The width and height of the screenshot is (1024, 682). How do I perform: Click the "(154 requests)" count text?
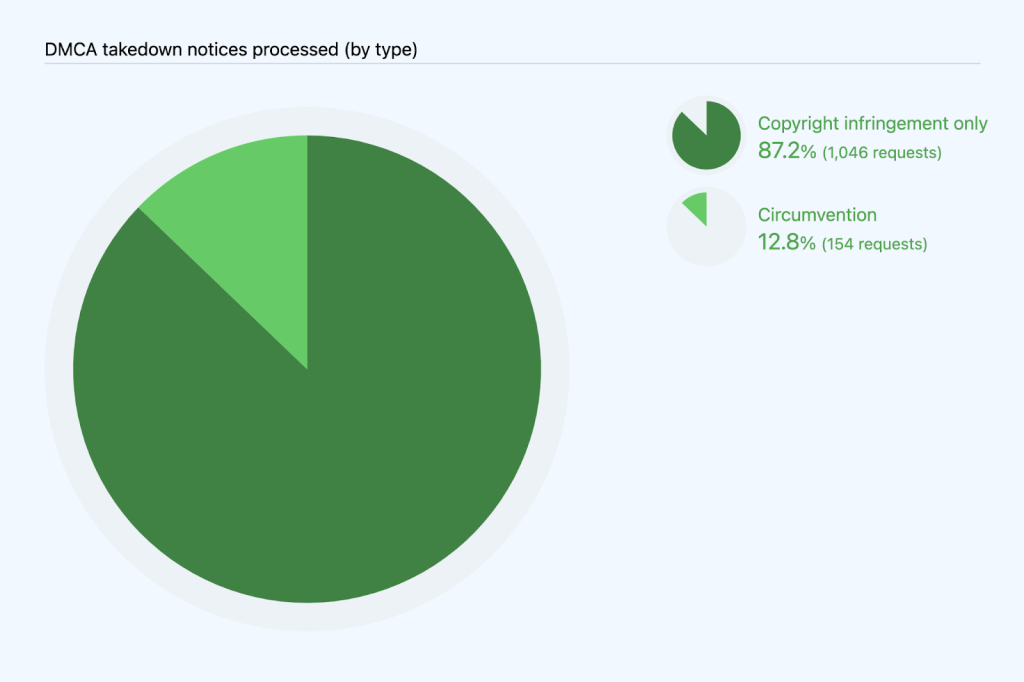coord(874,244)
